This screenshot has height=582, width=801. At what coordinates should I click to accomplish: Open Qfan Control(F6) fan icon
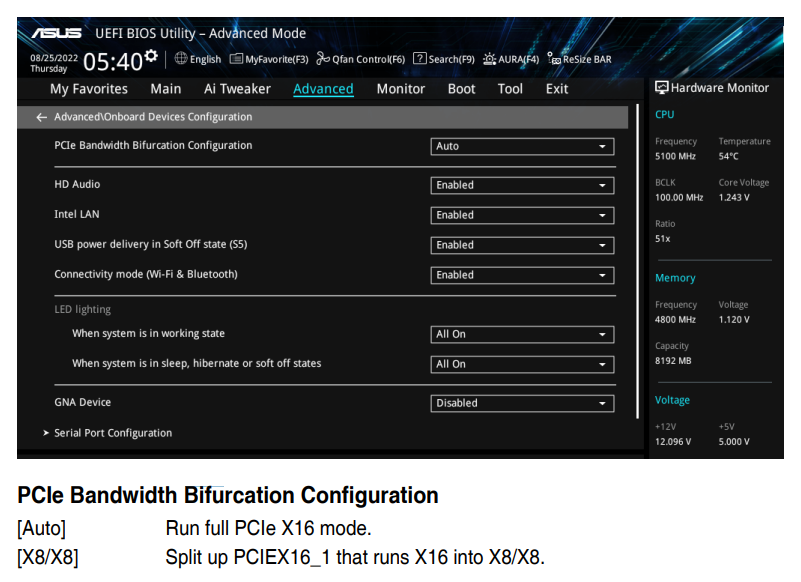323,59
